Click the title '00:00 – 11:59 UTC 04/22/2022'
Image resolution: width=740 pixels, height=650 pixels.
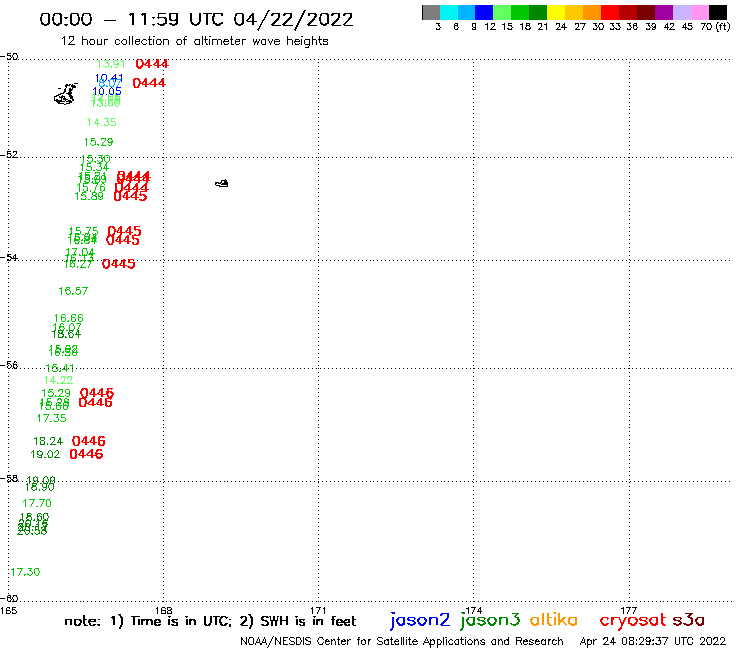(x=196, y=19)
